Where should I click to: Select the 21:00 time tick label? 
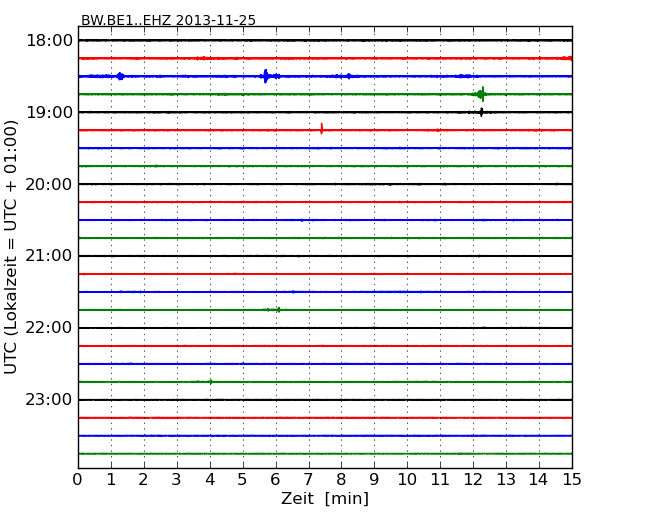tap(49, 256)
